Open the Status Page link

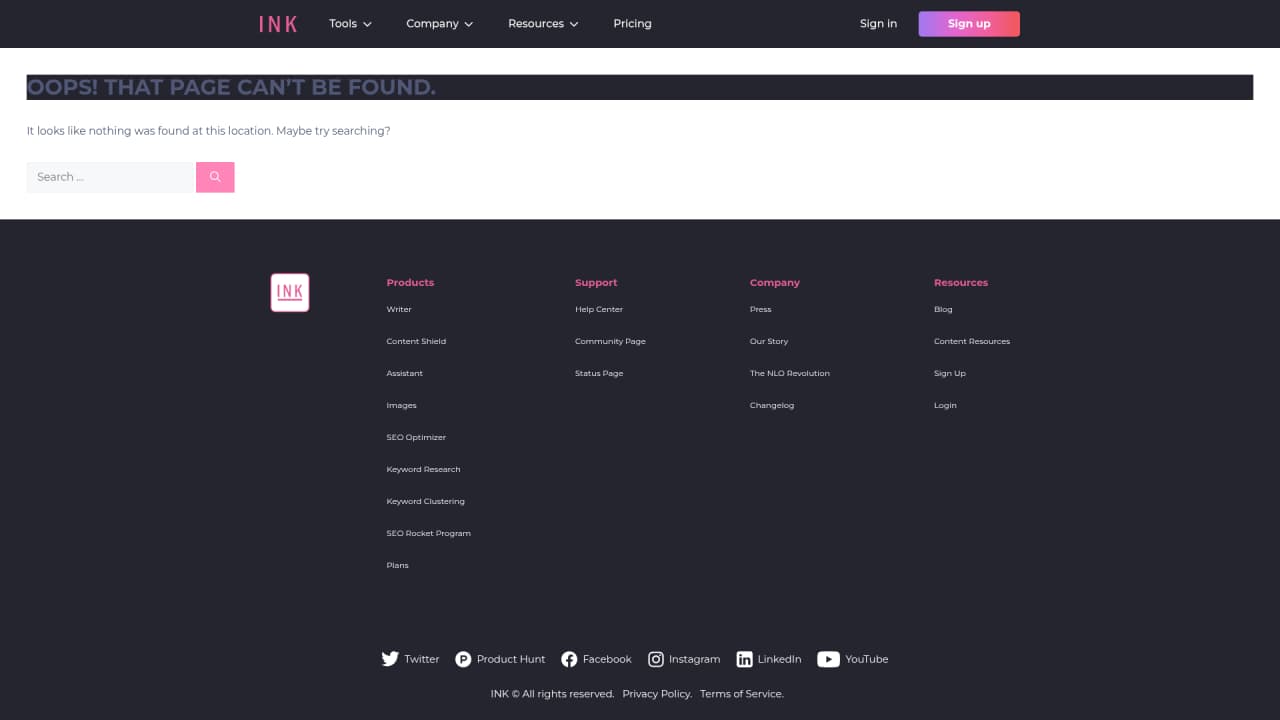[x=599, y=373]
